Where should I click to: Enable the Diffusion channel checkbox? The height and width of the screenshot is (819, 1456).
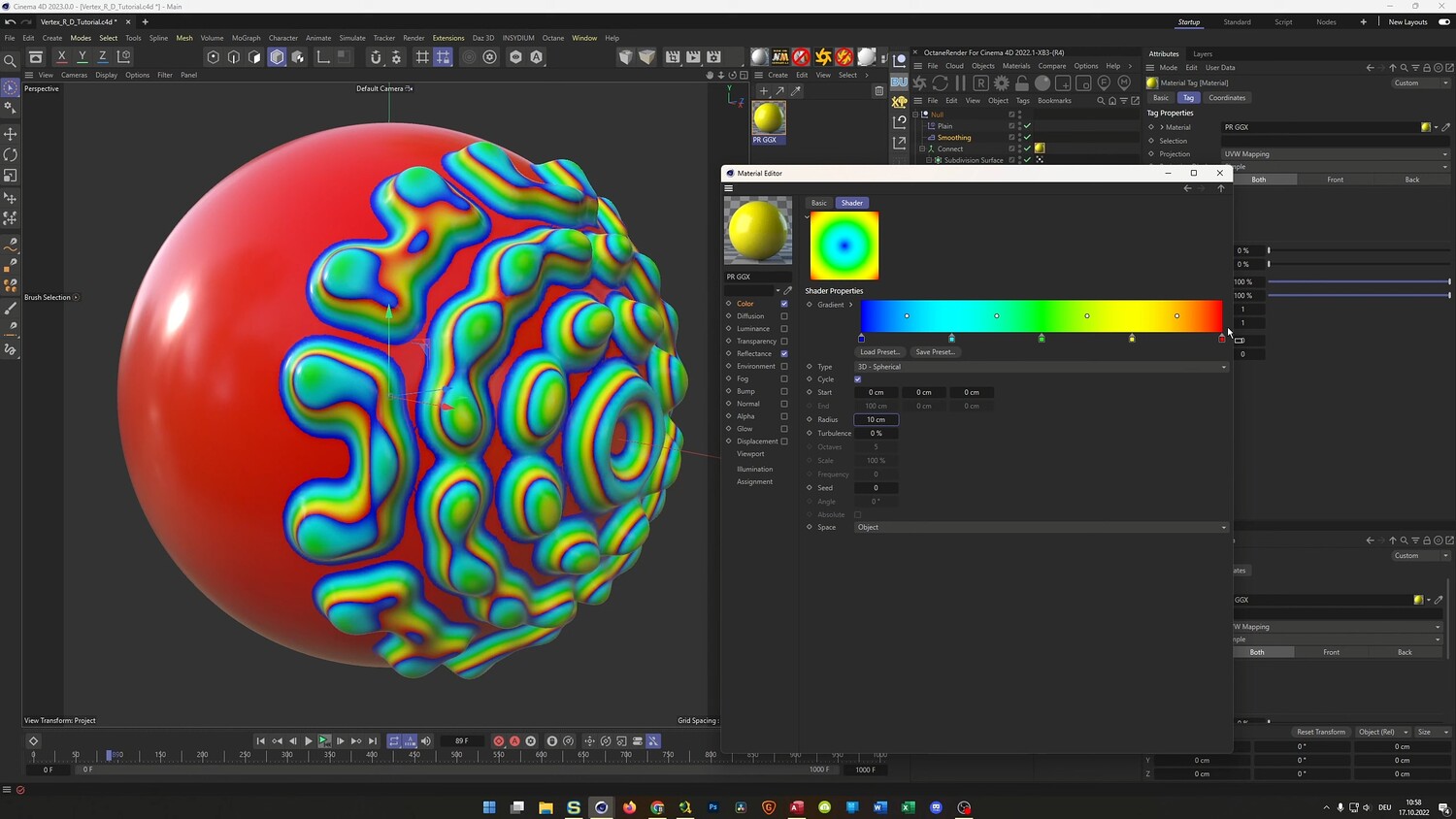(x=784, y=316)
